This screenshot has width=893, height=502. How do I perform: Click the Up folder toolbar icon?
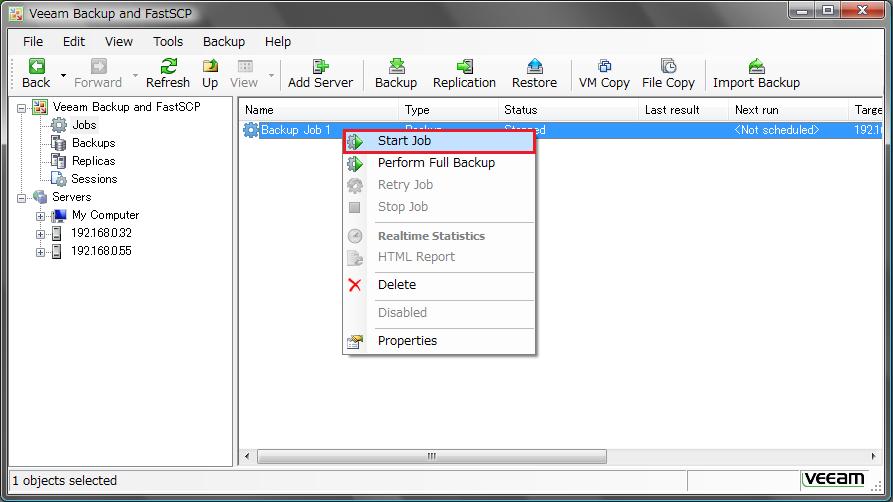(x=210, y=66)
